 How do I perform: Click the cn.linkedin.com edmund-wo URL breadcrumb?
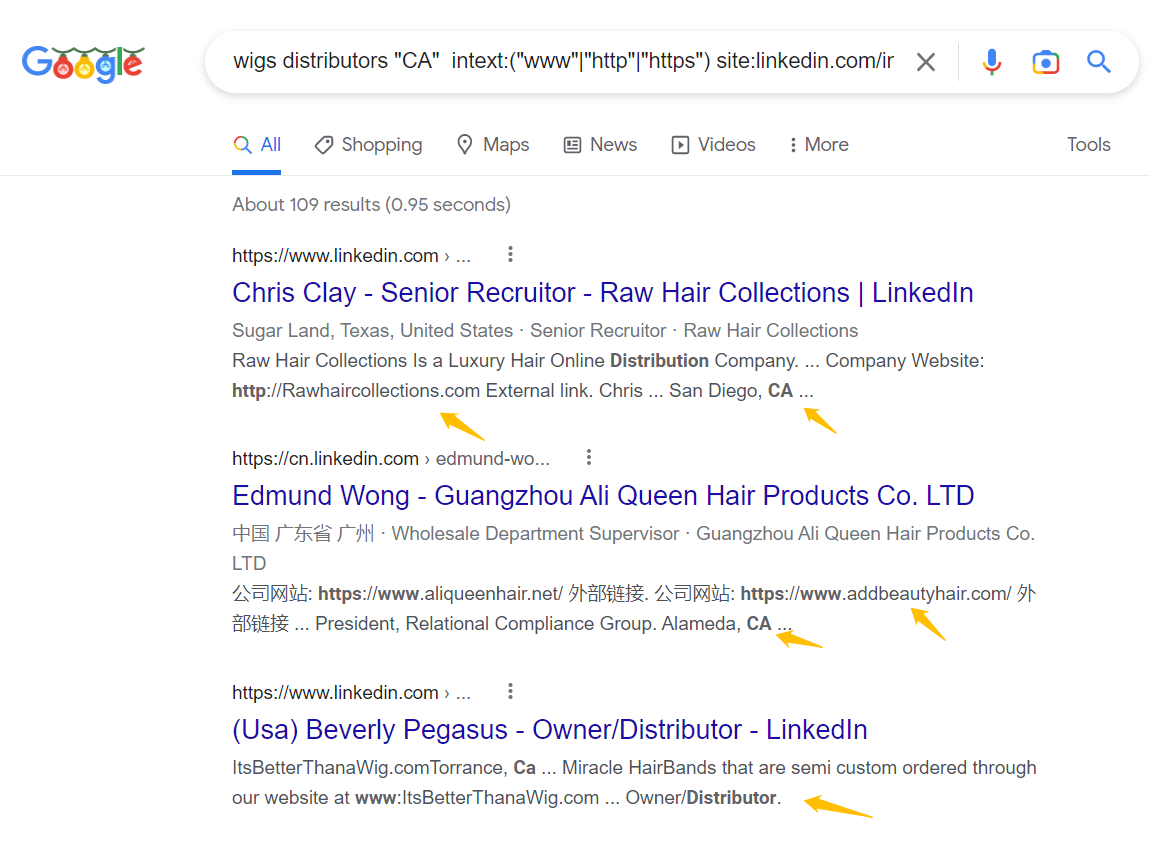point(391,458)
